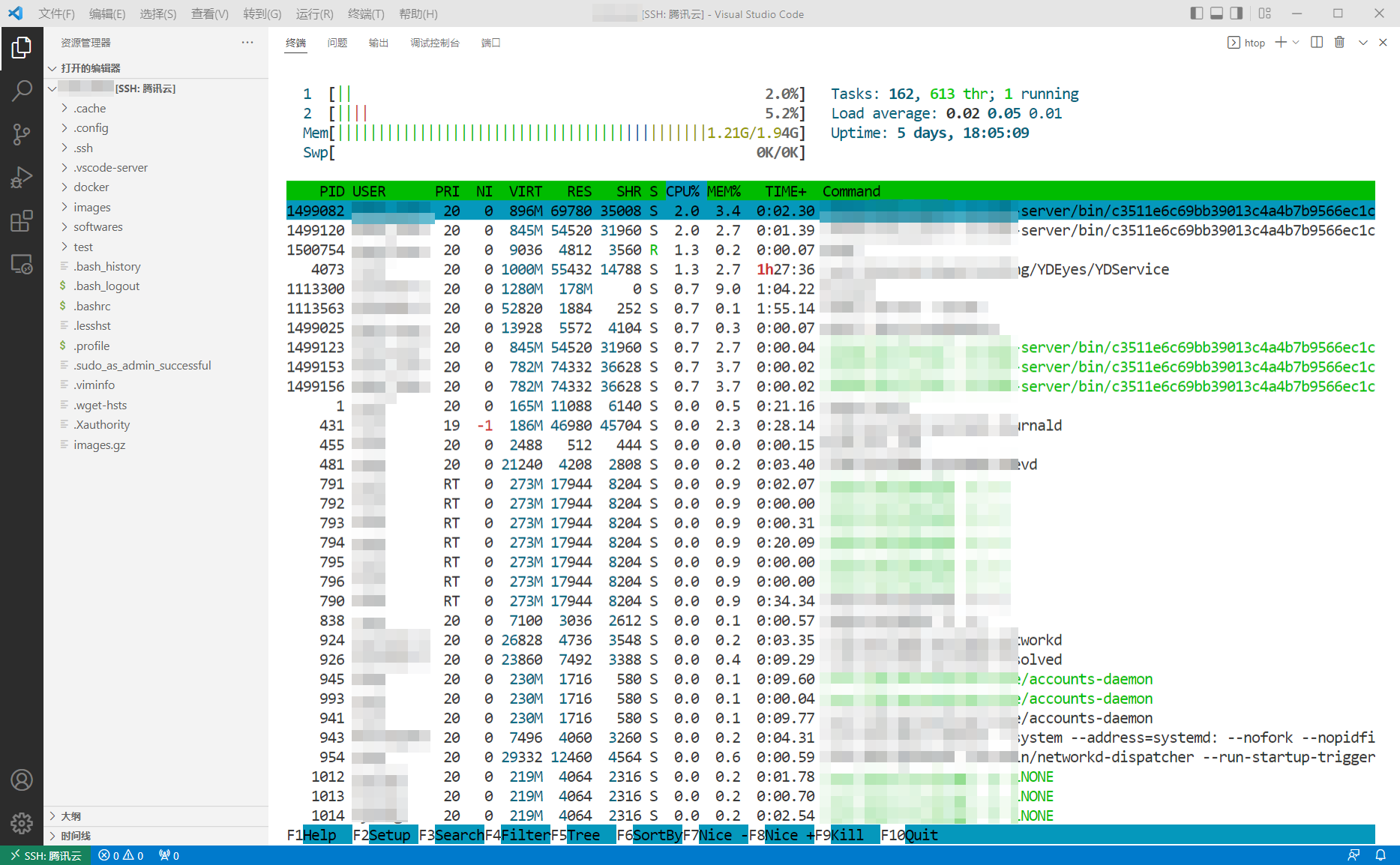Open the Search view icon

(x=22, y=91)
